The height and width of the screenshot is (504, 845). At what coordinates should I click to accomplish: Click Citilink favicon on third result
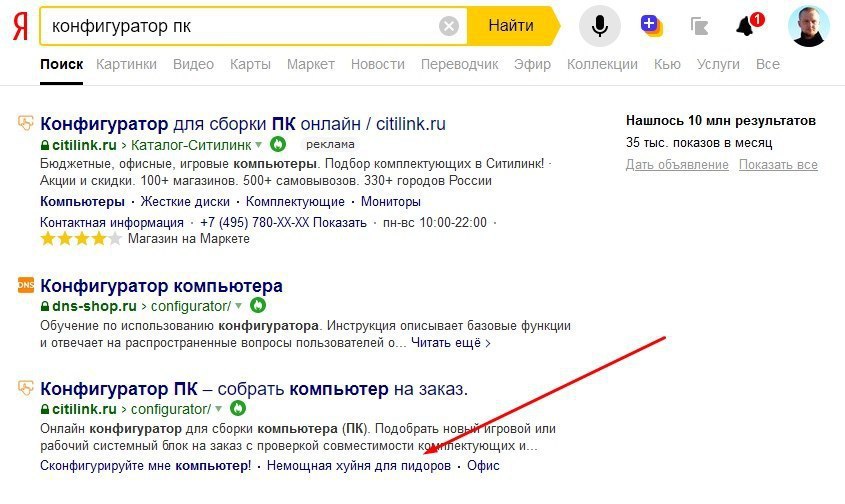pos(25,388)
